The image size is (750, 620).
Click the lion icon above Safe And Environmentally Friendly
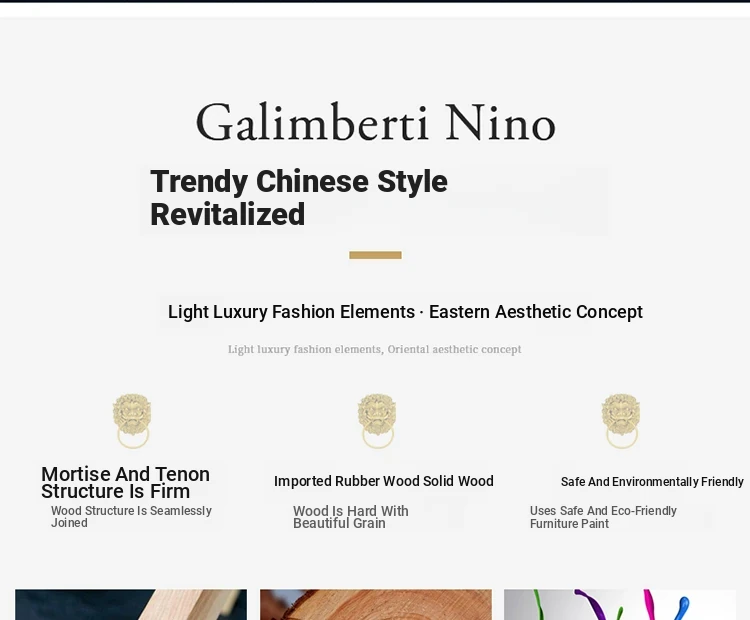tap(621, 421)
